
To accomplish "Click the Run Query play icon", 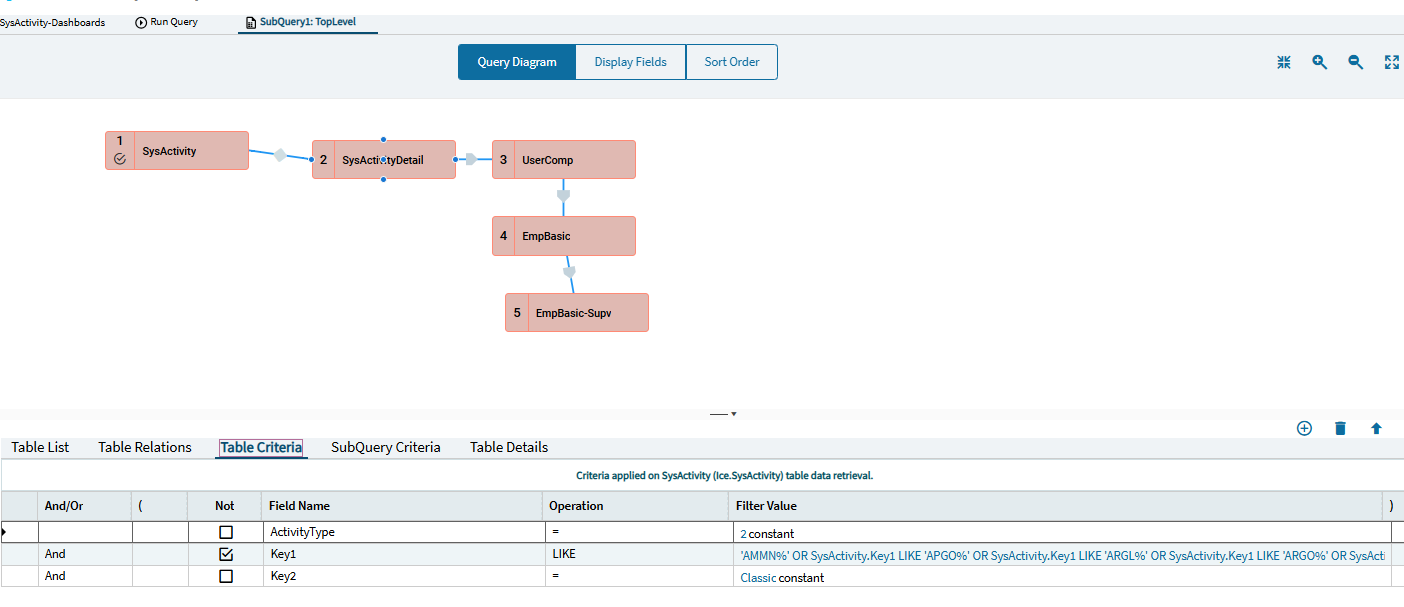I will click(141, 22).
